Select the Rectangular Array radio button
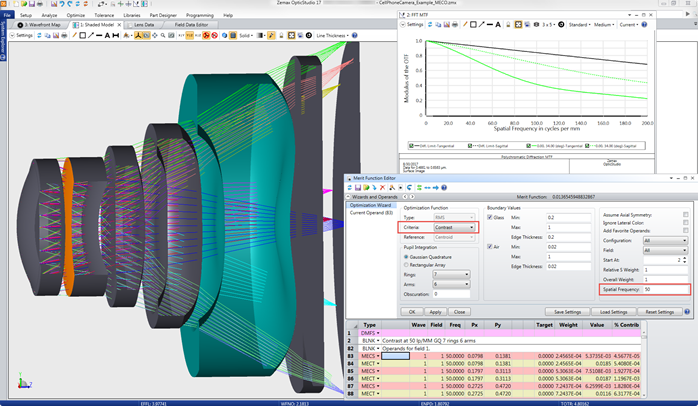This screenshot has width=698, height=406. pyautogui.click(x=406, y=265)
